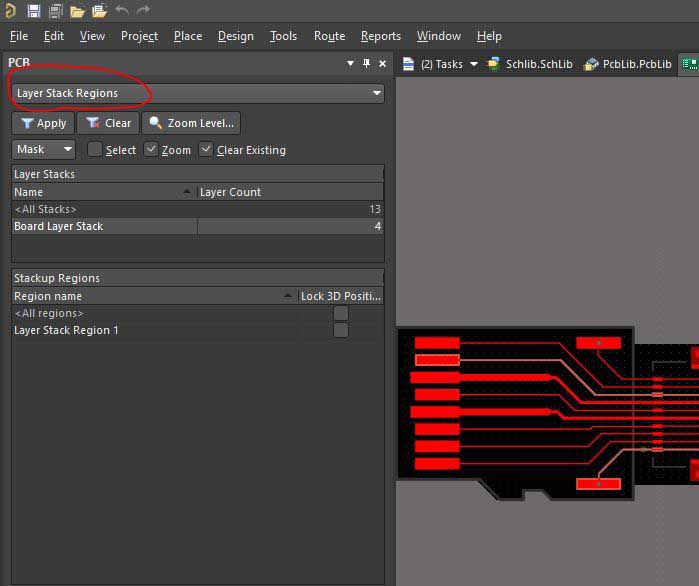The height and width of the screenshot is (586, 699).
Task: Click the Redo arrow icon
Action: [143, 11]
